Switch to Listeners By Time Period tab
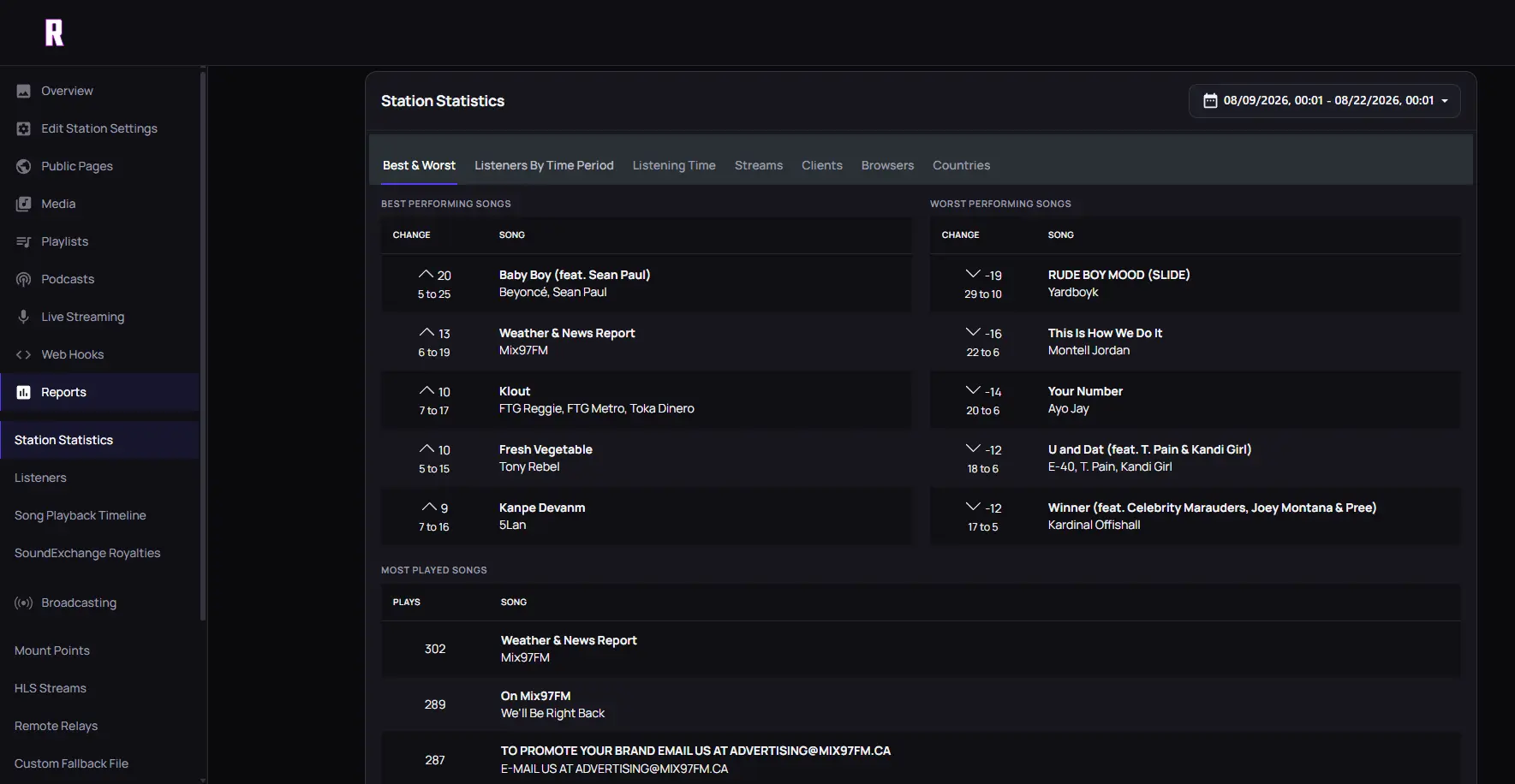The image size is (1515, 784). (544, 165)
